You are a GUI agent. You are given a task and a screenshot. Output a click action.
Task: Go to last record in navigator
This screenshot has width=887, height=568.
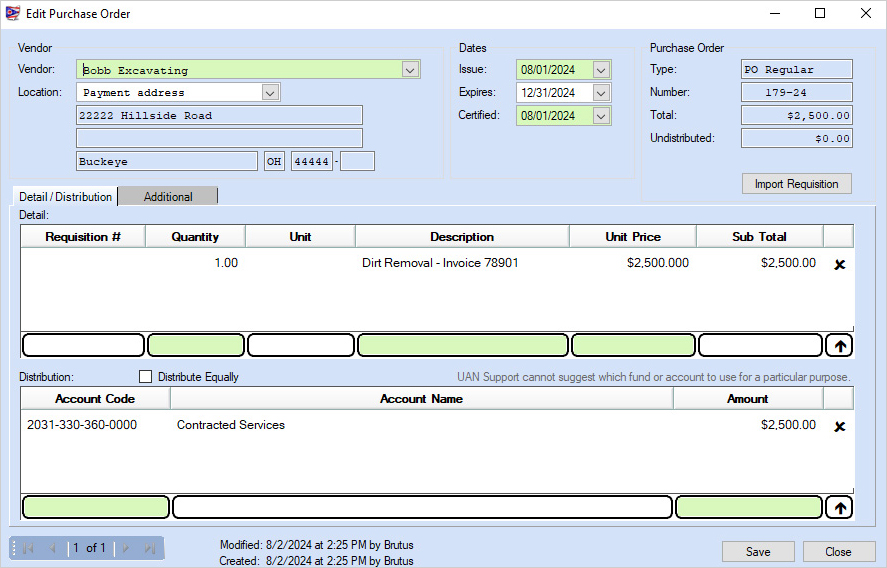point(150,548)
